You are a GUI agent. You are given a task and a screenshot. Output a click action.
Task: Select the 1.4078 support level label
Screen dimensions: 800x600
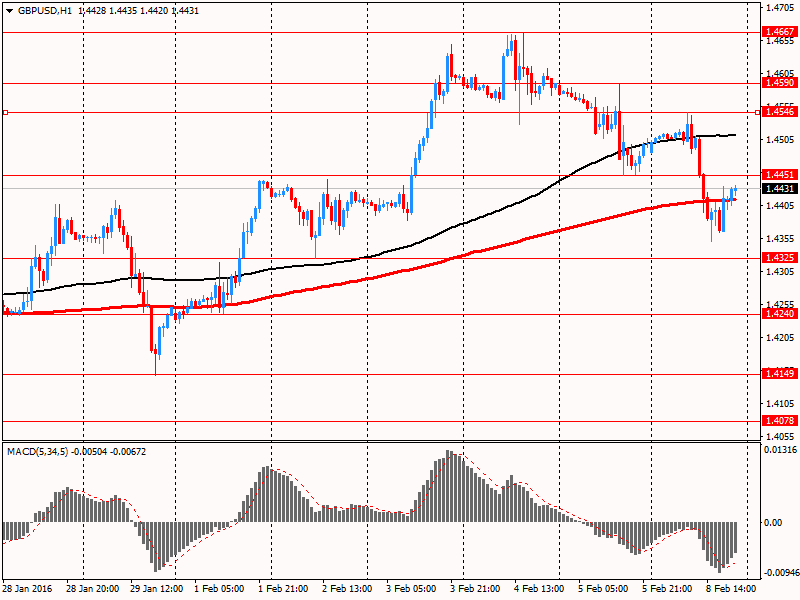pos(780,421)
